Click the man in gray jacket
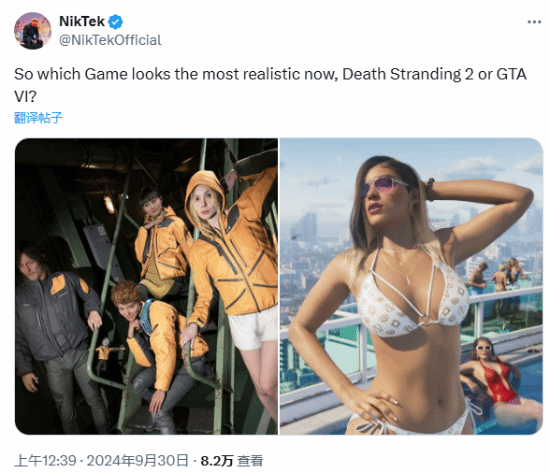The height and width of the screenshot is (473, 550). point(58,333)
